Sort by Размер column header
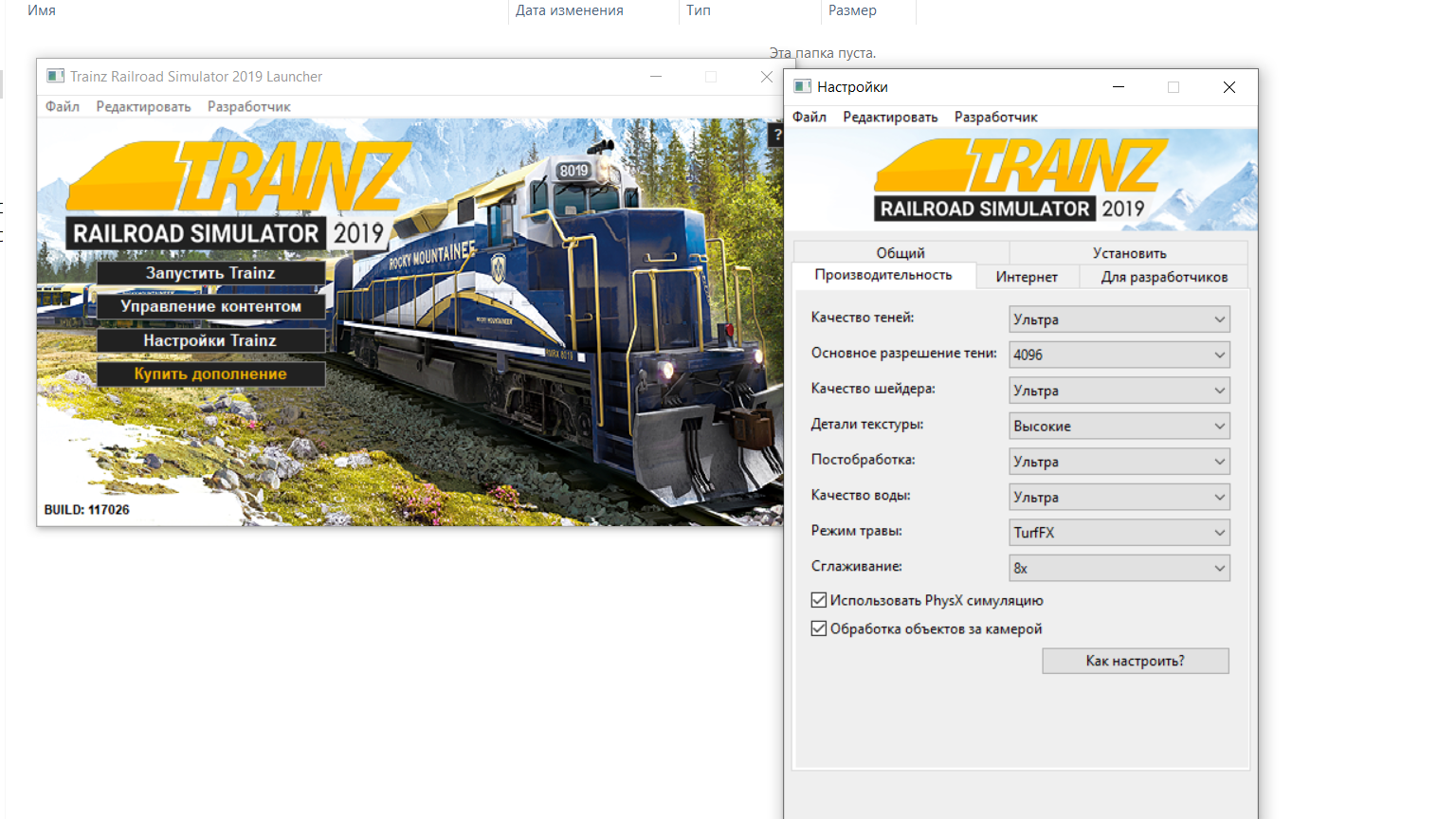This screenshot has height=819, width=1456. coord(852,10)
